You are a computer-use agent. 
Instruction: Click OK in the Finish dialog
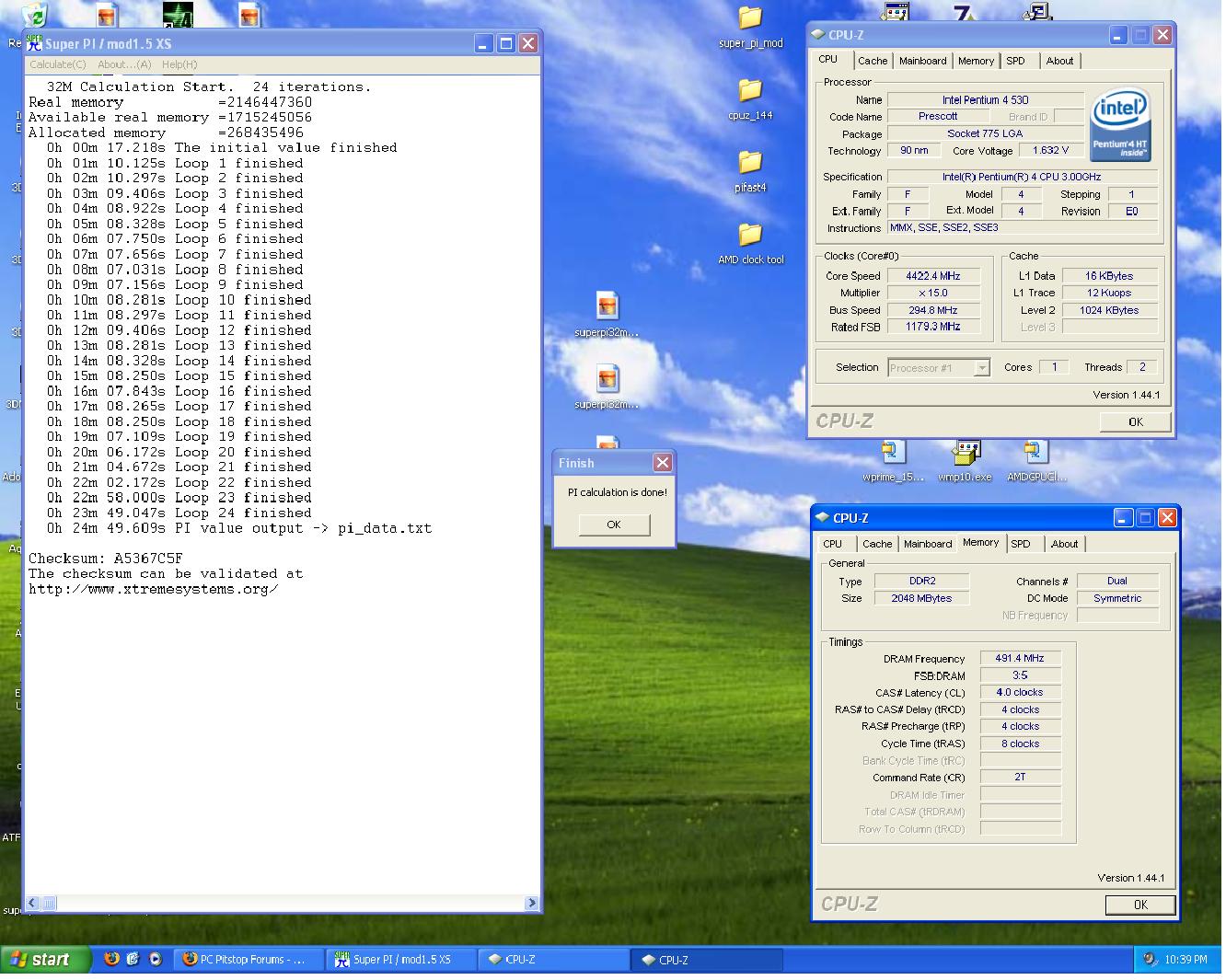614,525
